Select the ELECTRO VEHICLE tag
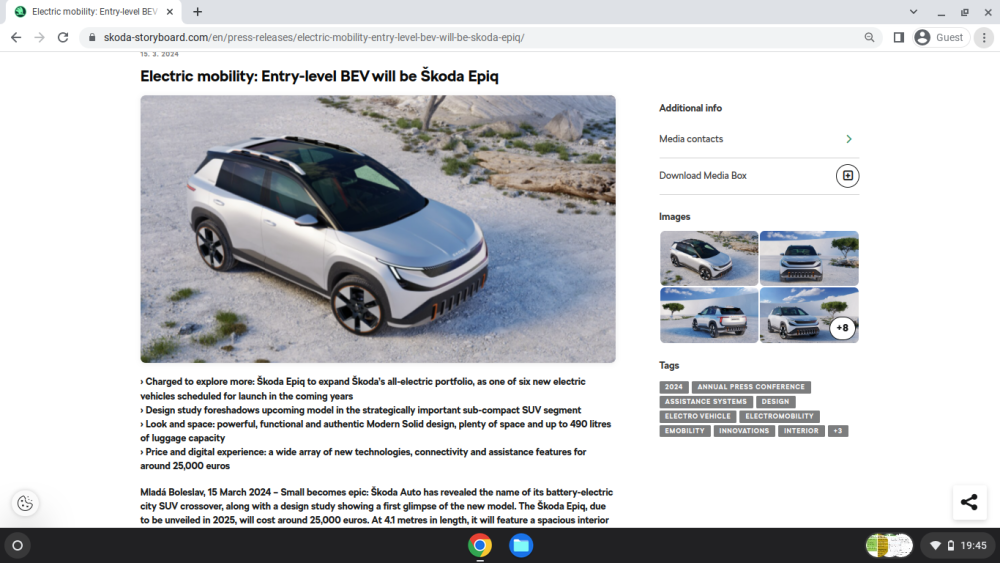The image size is (1000, 563). click(698, 416)
